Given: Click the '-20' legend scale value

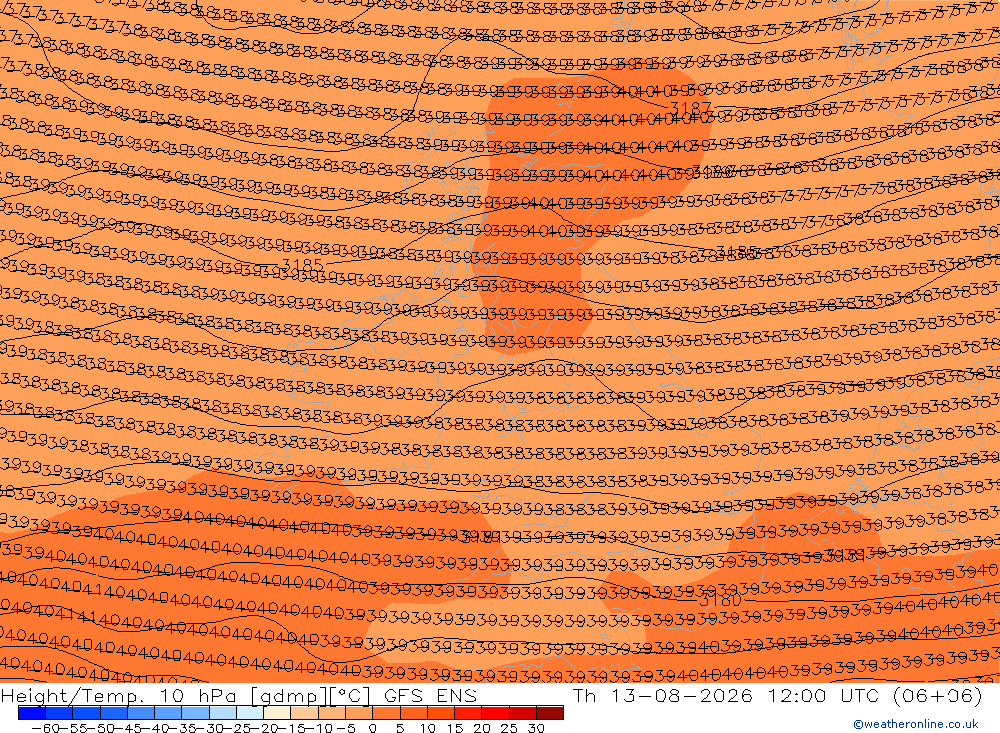Looking at the screenshot, I should pyautogui.click(x=263, y=727).
